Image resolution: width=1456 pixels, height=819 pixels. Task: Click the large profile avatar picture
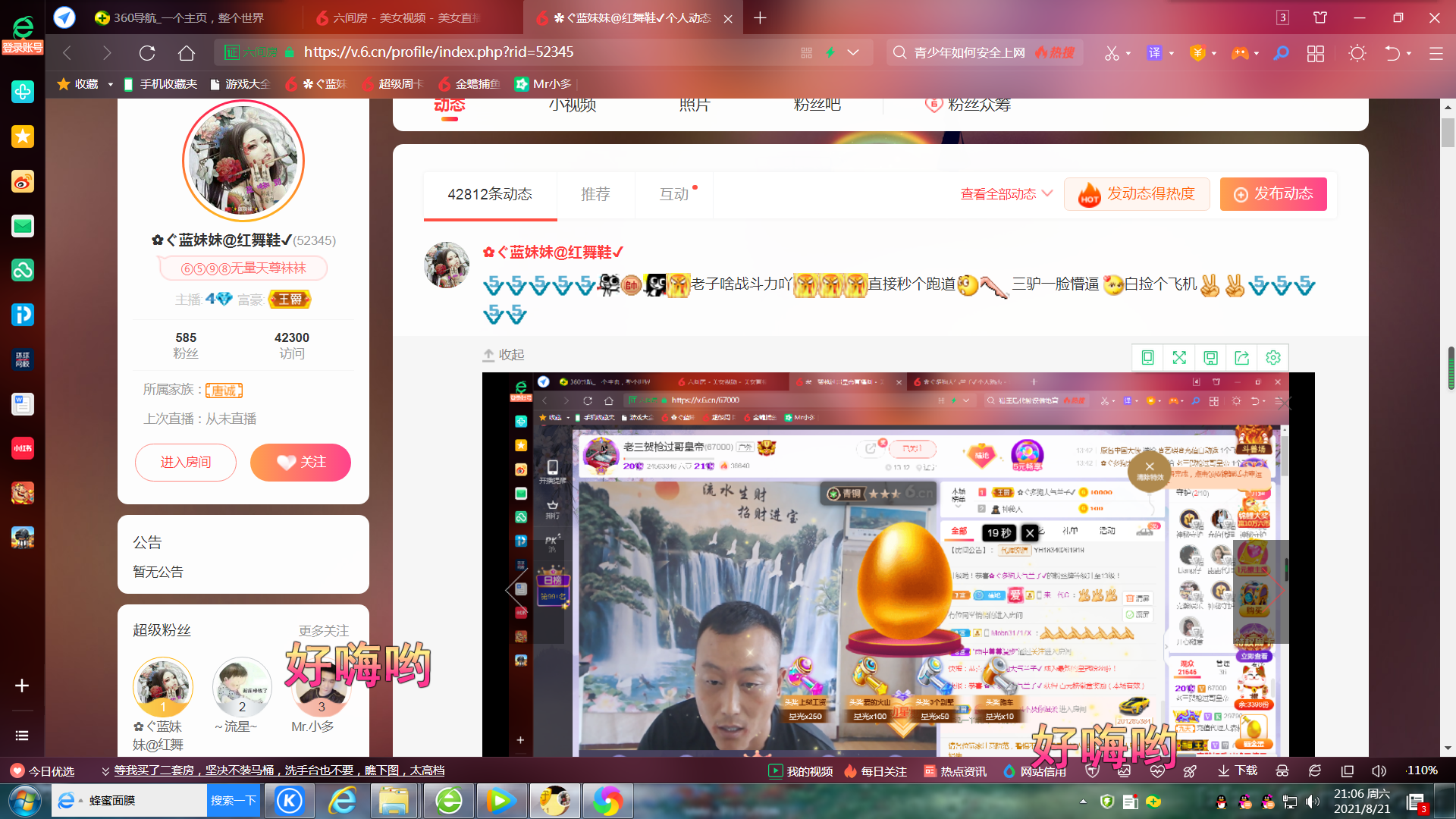coord(243,161)
